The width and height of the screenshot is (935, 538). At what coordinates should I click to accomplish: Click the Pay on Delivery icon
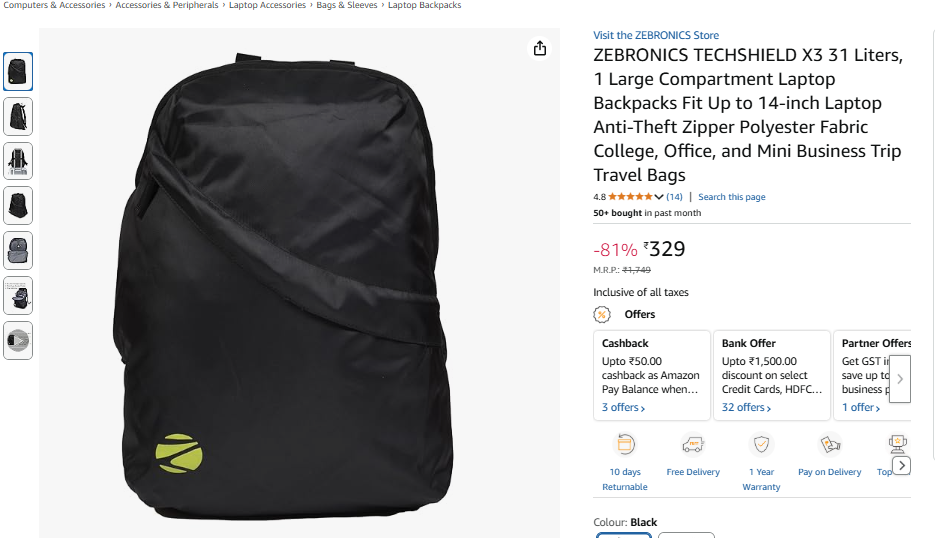point(829,444)
